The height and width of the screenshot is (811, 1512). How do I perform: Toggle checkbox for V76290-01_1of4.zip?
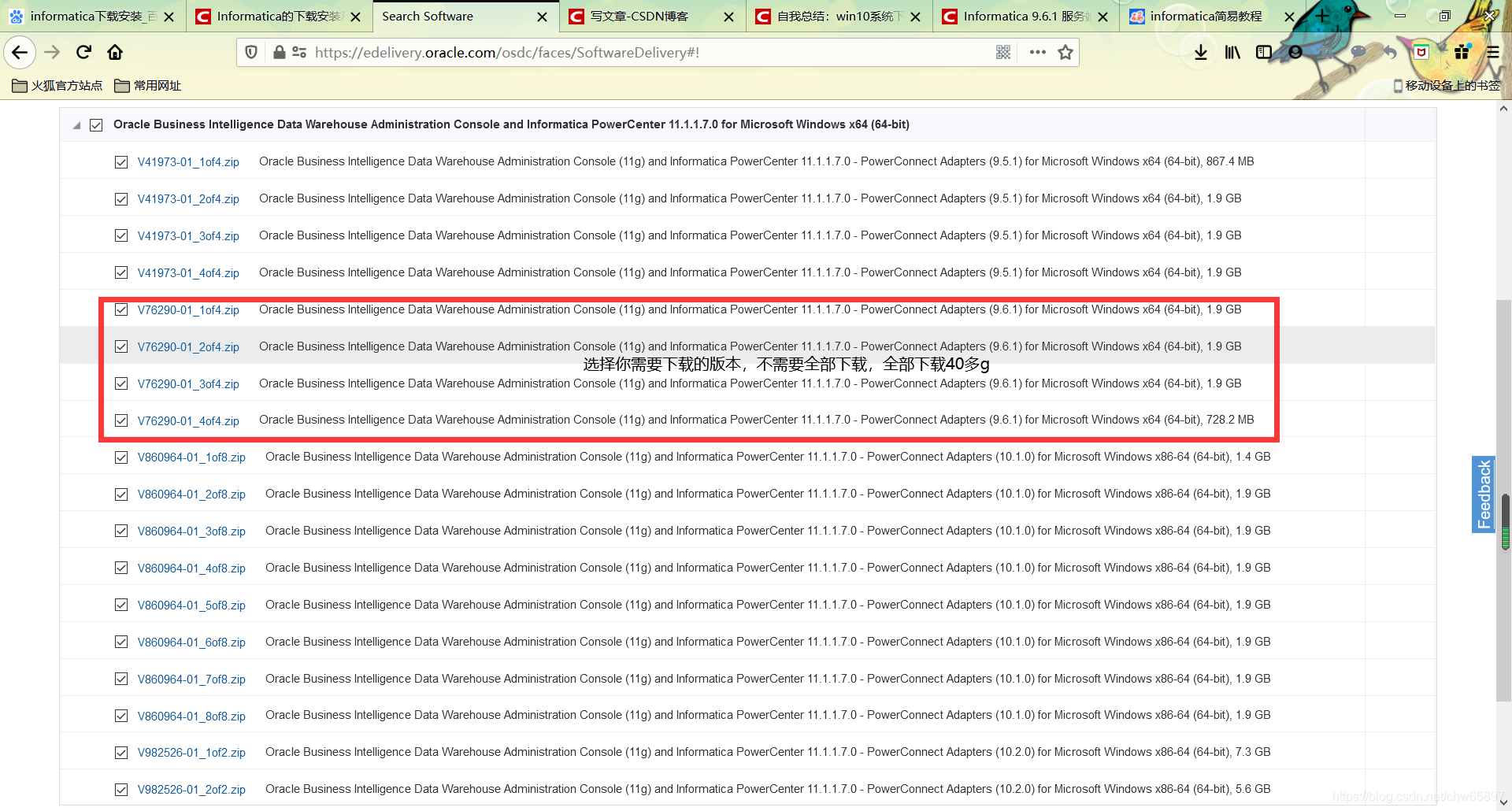[121, 309]
